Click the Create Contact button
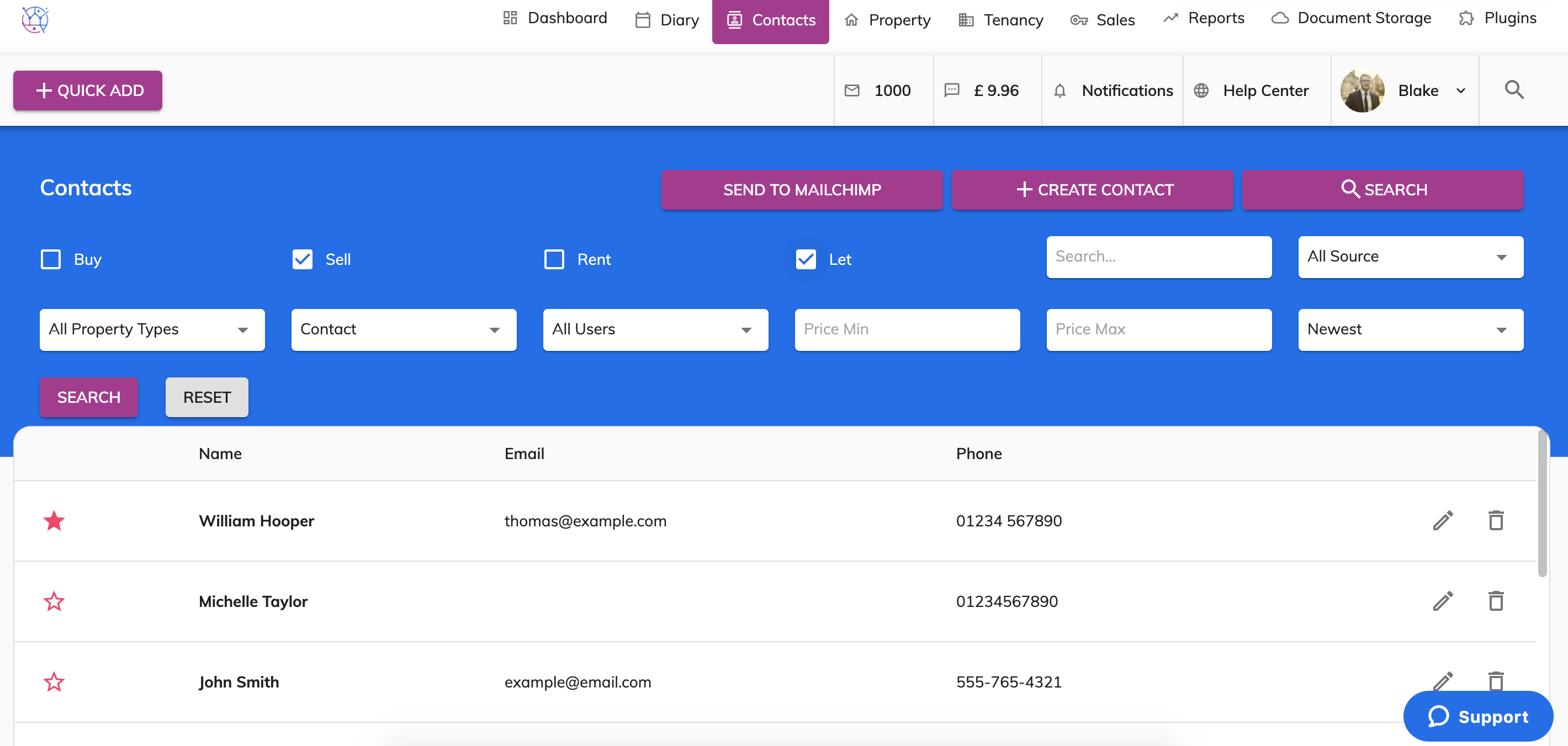The width and height of the screenshot is (1568, 746). 1092,190
